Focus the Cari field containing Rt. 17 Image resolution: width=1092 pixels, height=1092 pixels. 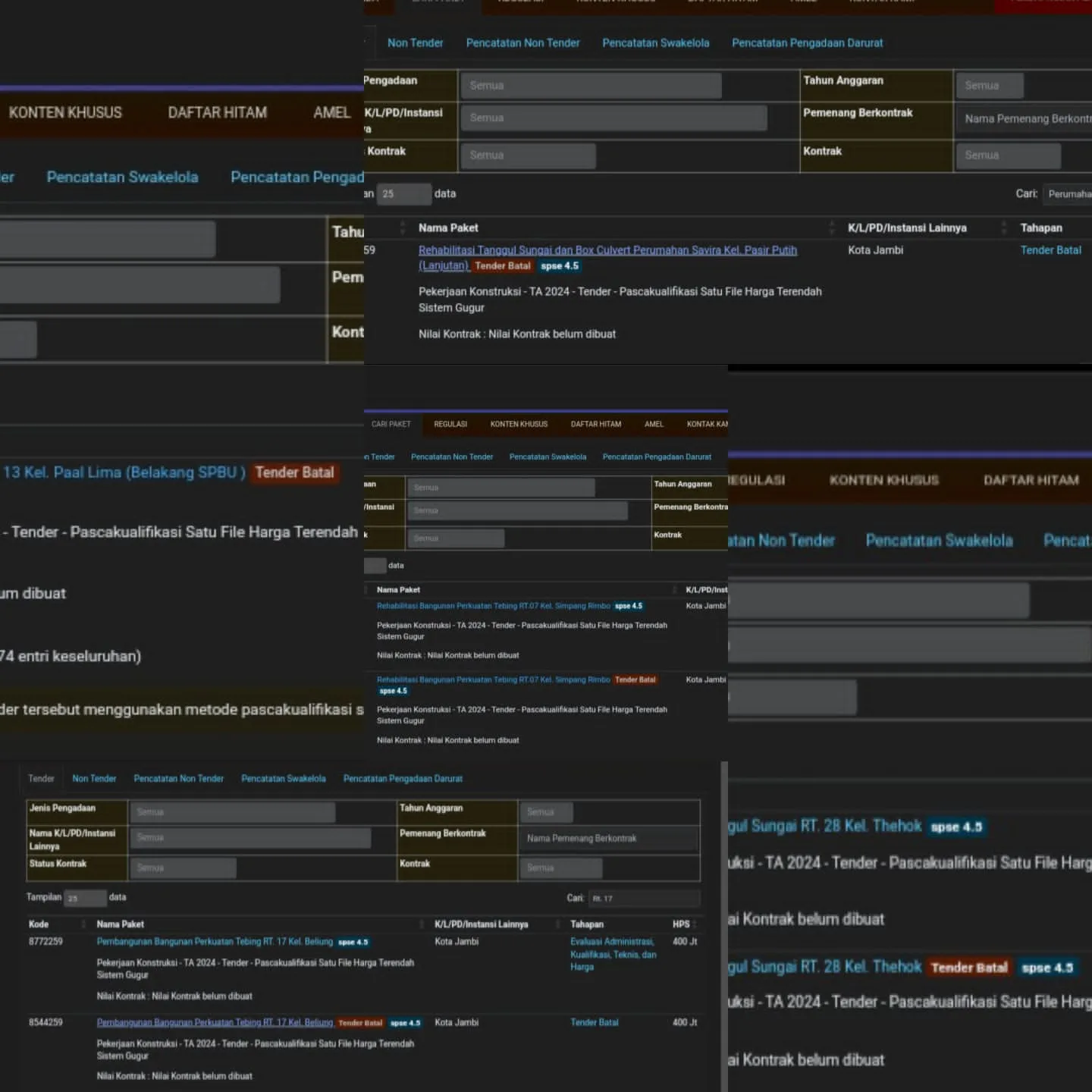pyautogui.click(x=643, y=899)
